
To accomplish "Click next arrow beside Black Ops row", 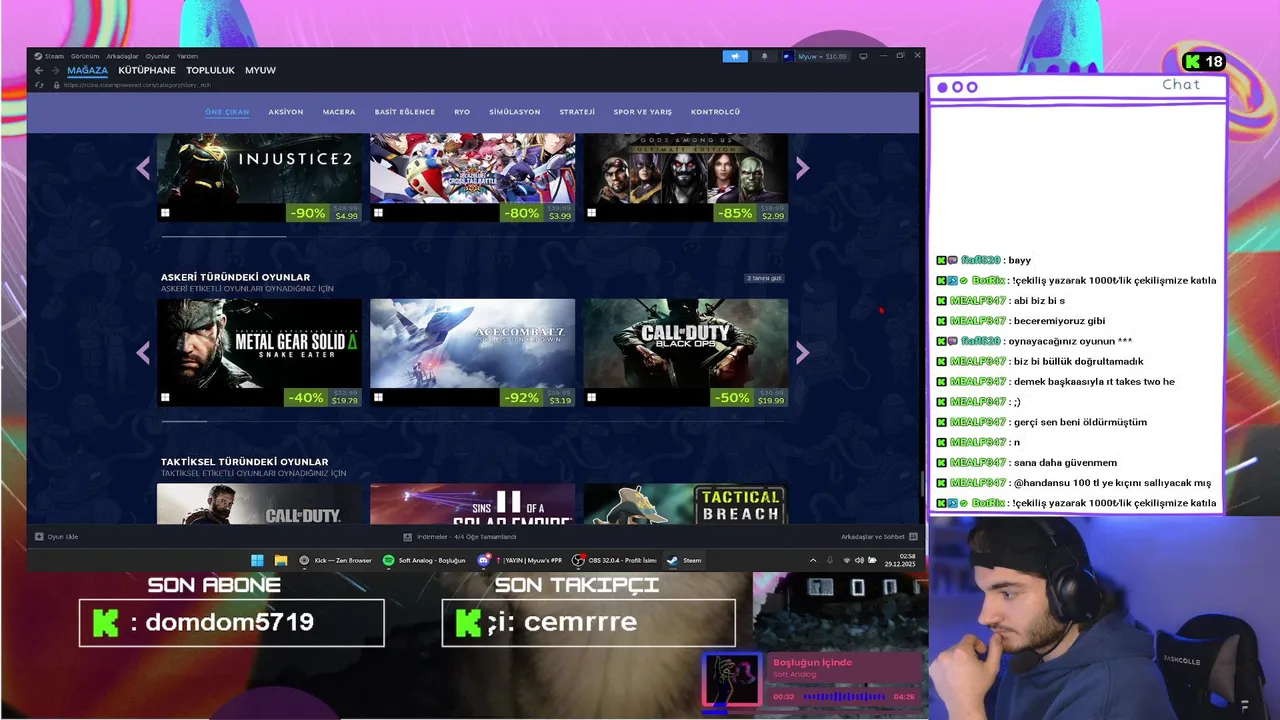I will pyautogui.click(x=802, y=352).
